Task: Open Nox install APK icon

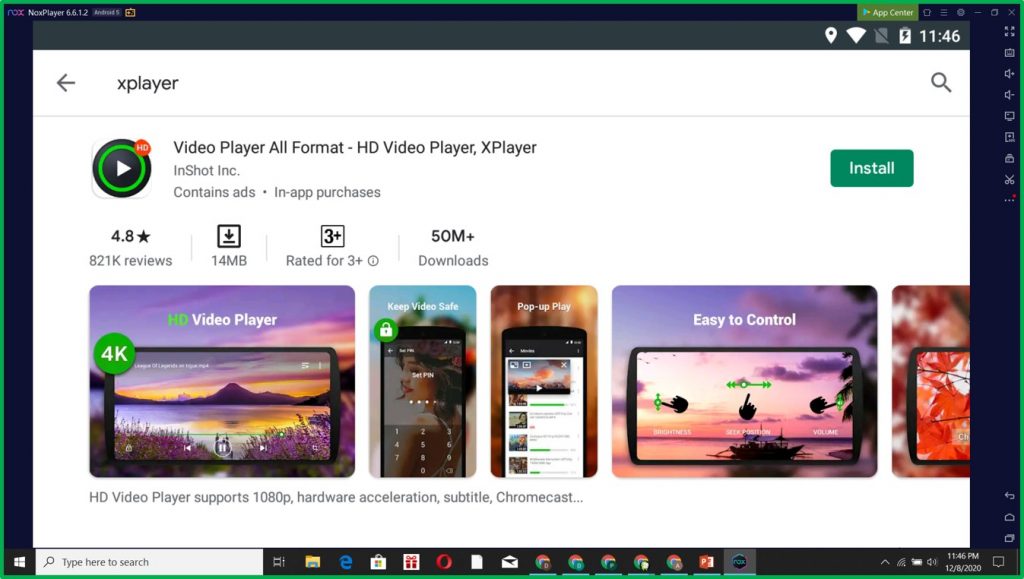Action: pos(1010,137)
